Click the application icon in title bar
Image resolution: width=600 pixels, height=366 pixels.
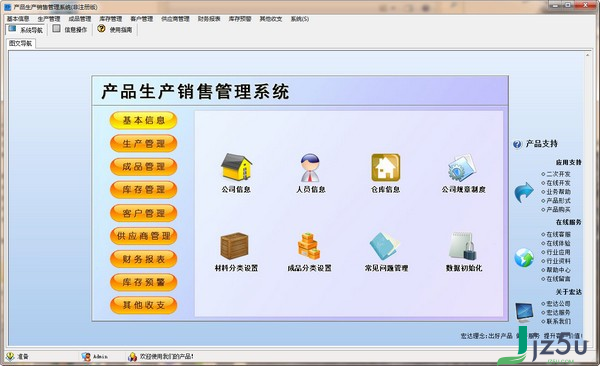tap(7, 7)
